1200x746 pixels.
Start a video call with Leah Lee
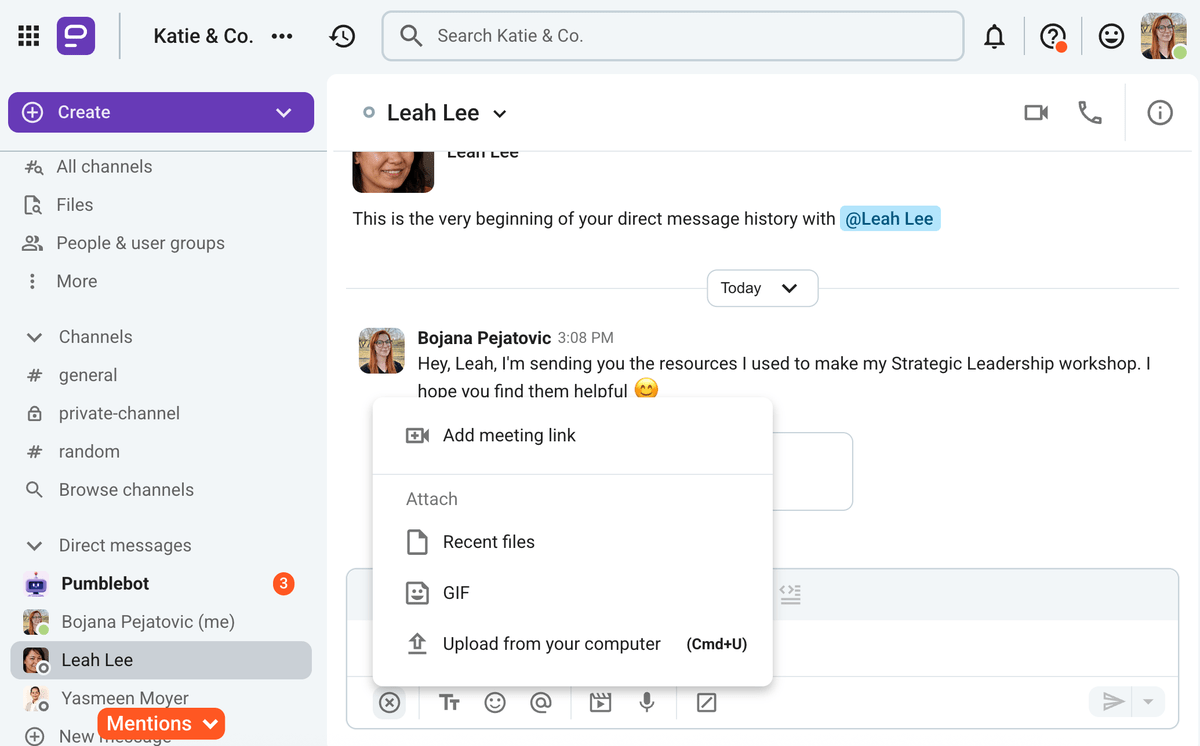[1036, 113]
